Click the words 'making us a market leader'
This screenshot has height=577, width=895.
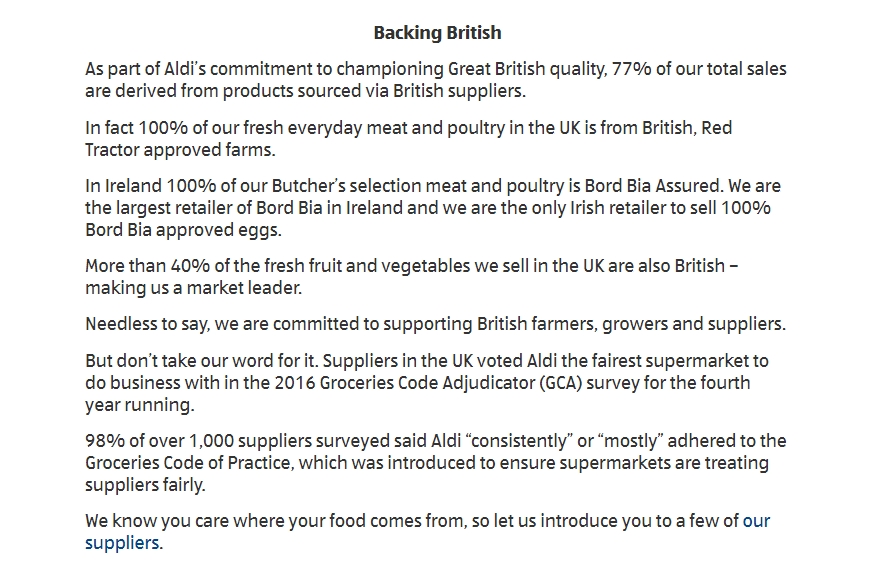coord(192,288)
